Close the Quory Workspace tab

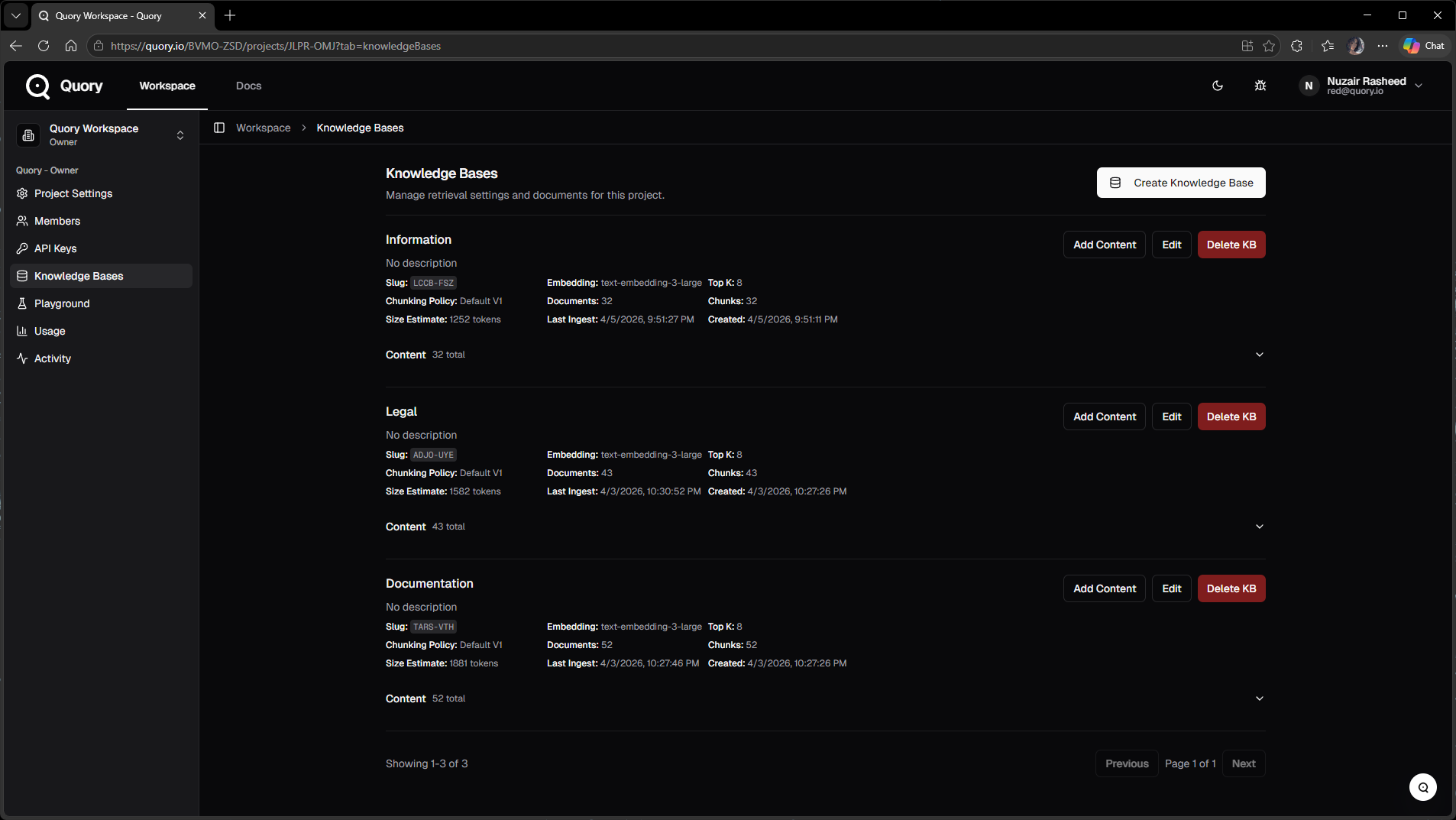pyautogui.click(x=202, y=15)
